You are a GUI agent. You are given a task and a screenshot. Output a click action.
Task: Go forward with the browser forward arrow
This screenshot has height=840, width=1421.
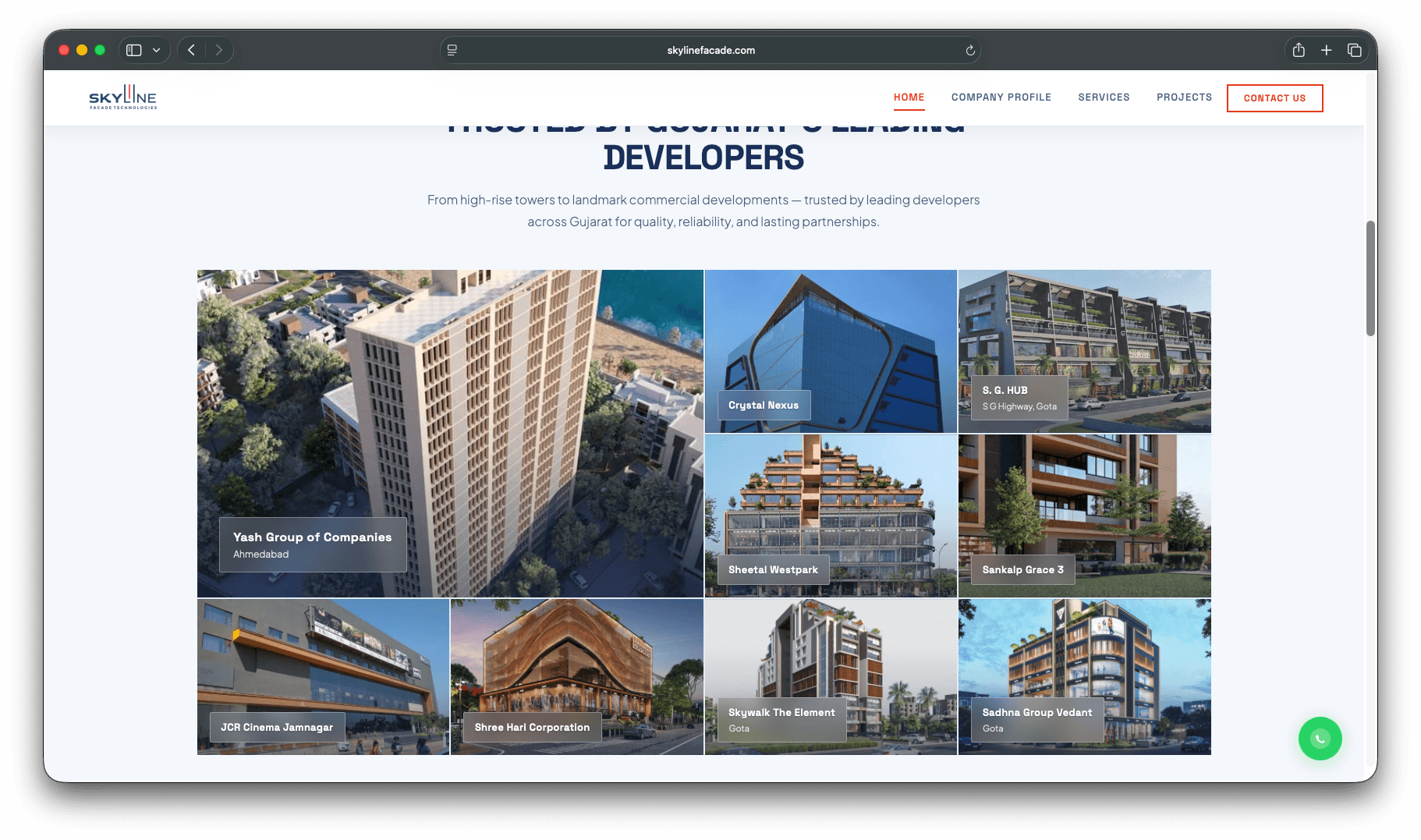point(219,50)
